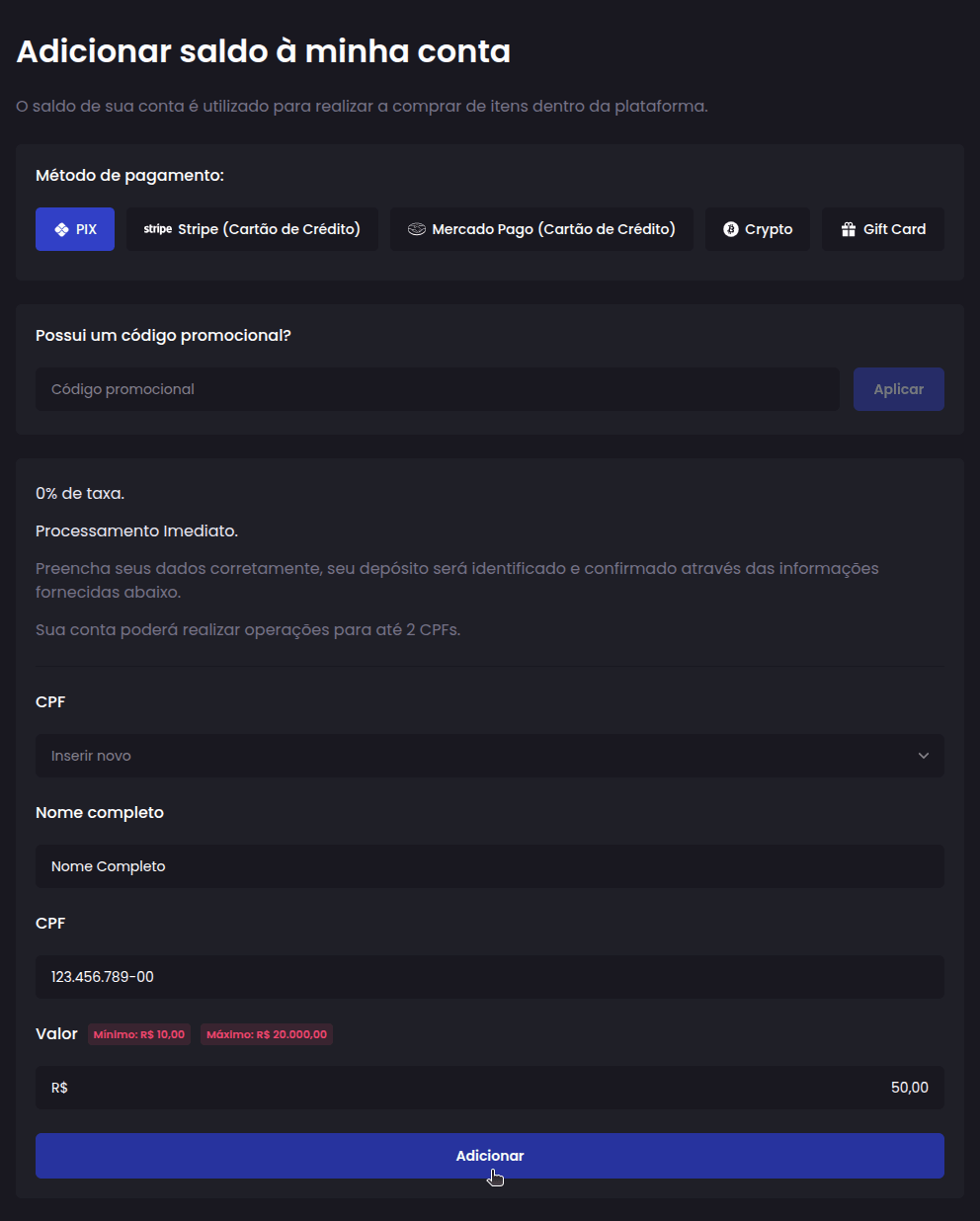The image size is (980, 1221).
Task: Click Aplicar to apply a promo code
Action: 898,388
